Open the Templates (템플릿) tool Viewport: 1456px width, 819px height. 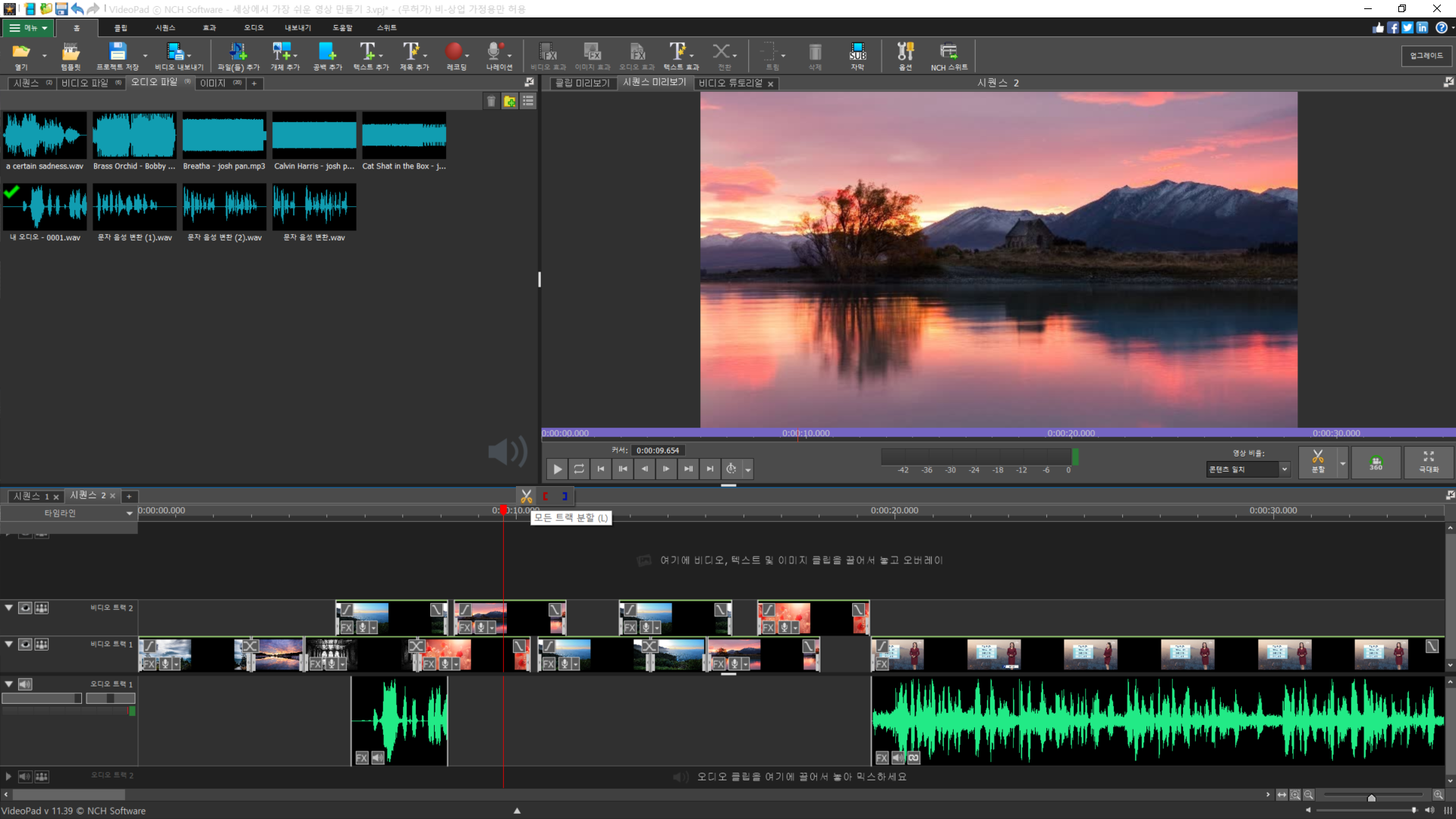pyautogui.click(x=71, y=55)
